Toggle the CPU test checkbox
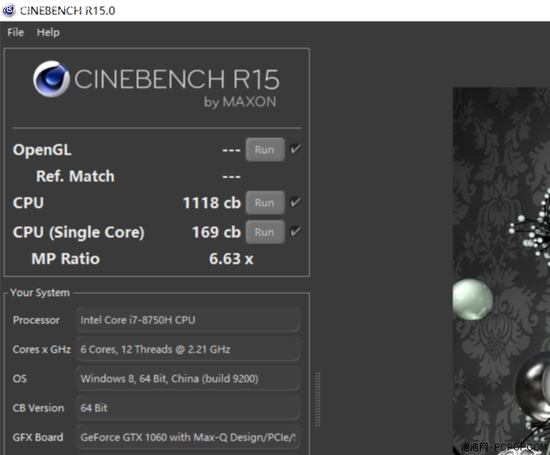Screen dimensions: 550x455 tap(295, 202)
